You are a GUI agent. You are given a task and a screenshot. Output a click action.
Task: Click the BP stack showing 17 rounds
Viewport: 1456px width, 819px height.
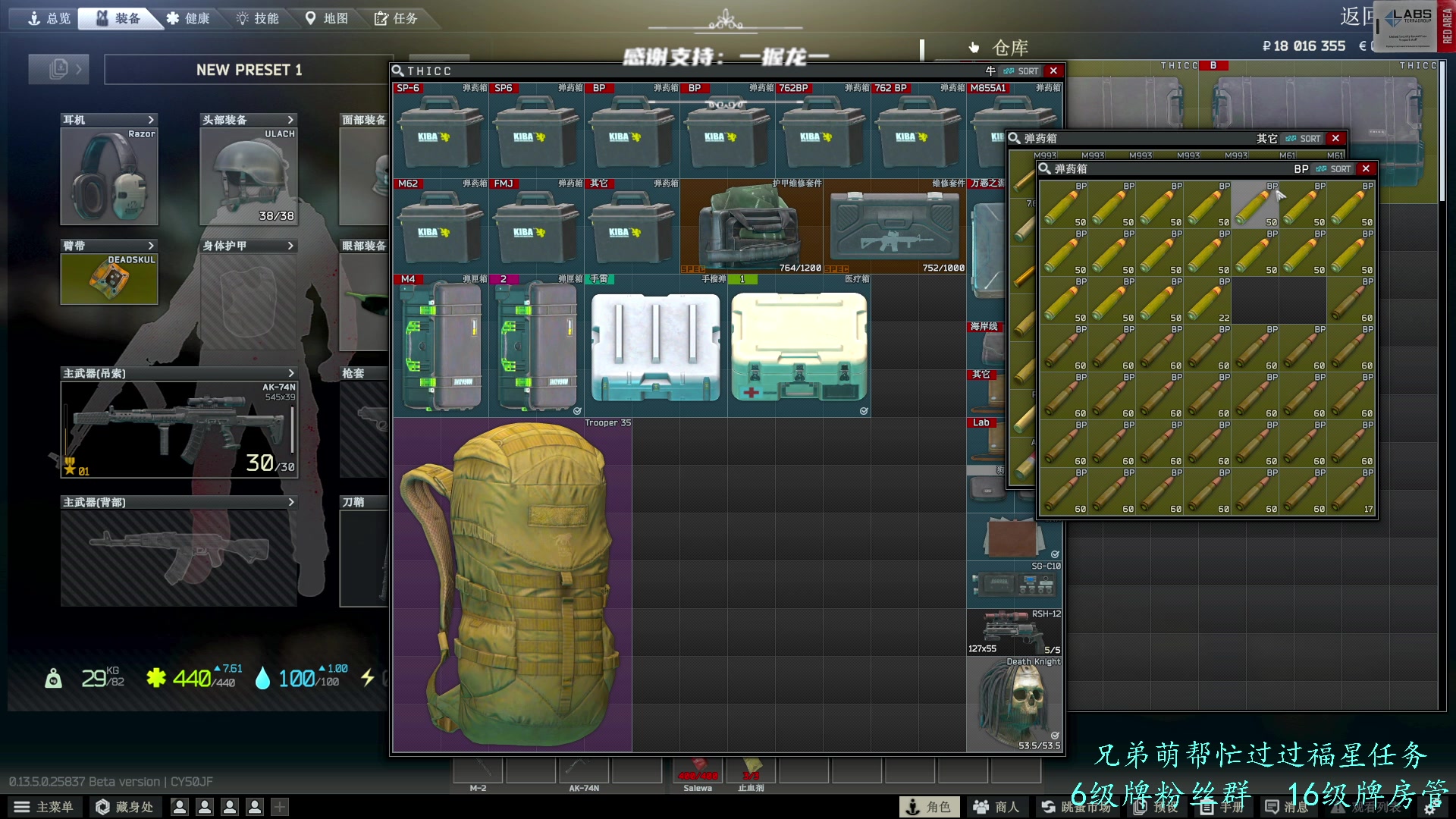coord(1351,491)
